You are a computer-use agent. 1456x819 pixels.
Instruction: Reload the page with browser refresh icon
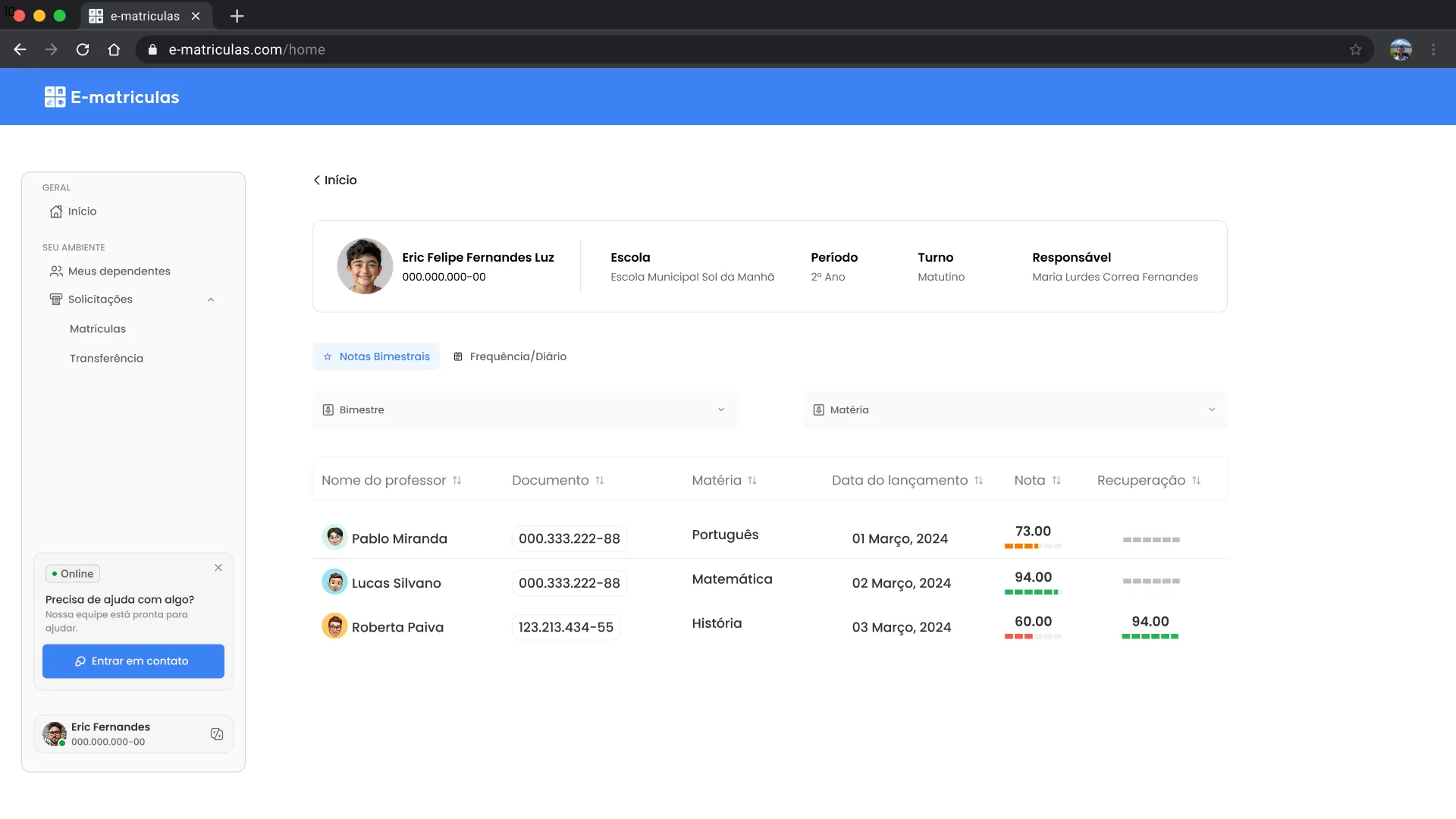click(x=83, y=49)
